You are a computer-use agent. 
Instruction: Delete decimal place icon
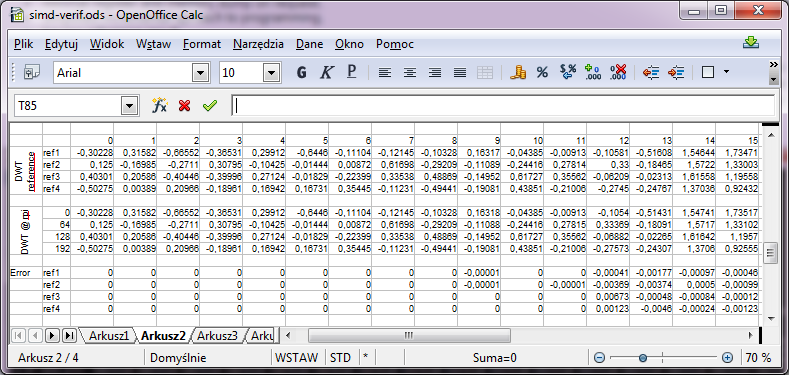tap(617, 73)
